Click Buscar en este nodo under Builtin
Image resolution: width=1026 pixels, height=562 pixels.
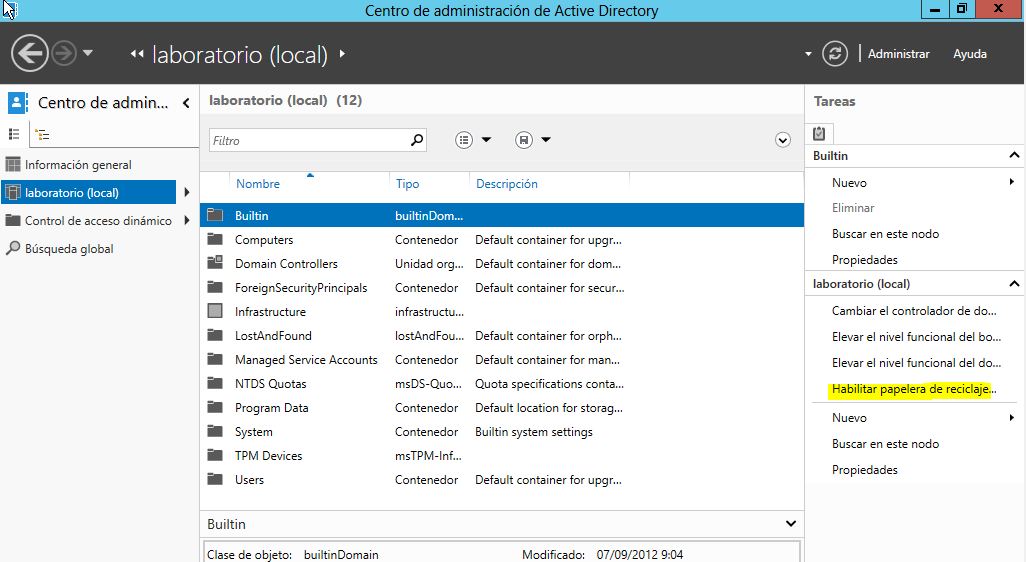tap(885, 234)
